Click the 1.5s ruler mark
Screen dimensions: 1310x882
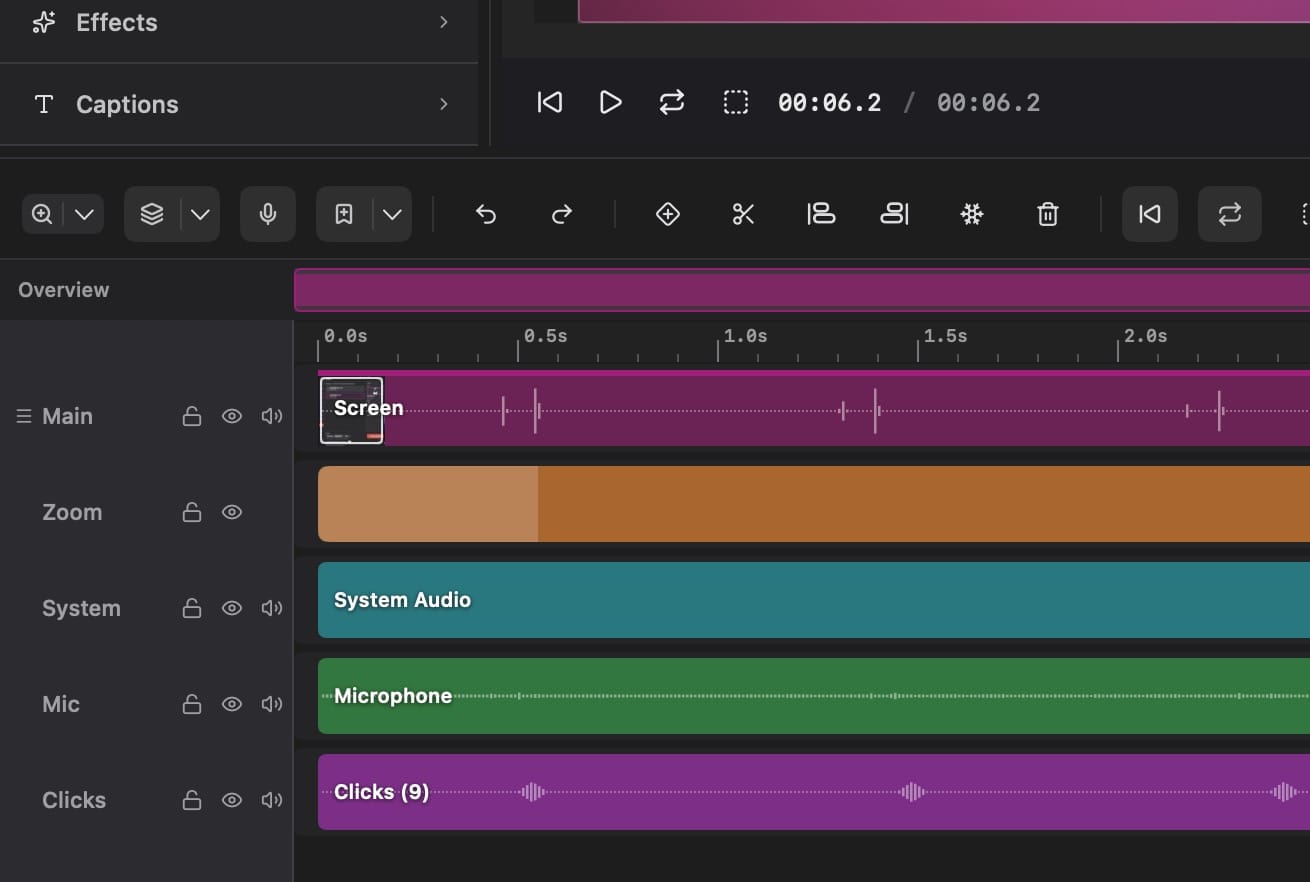click(x=945, y=336)
